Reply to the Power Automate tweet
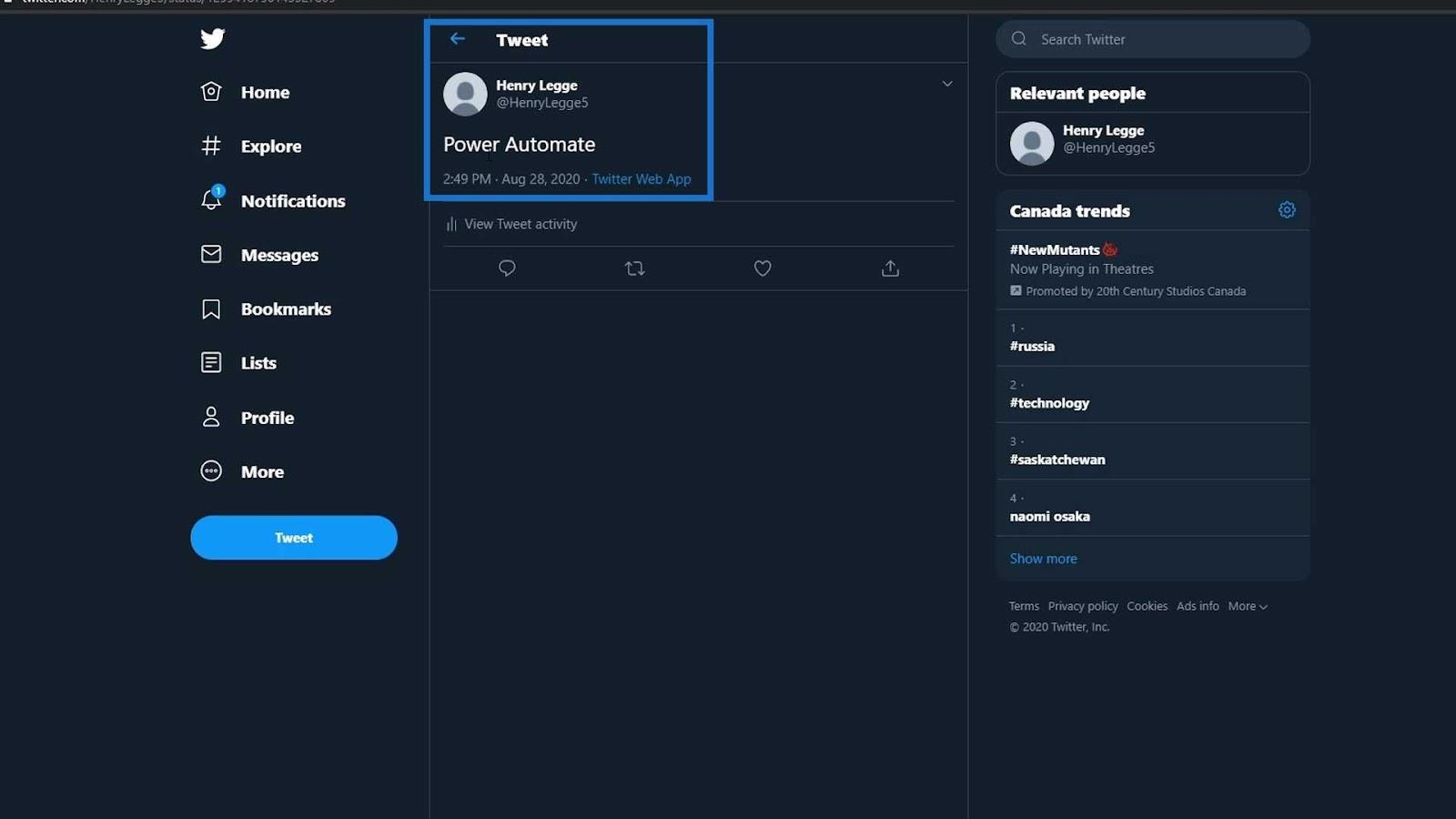The width and height of the screenshot is (1456, 819). (507, 268)
